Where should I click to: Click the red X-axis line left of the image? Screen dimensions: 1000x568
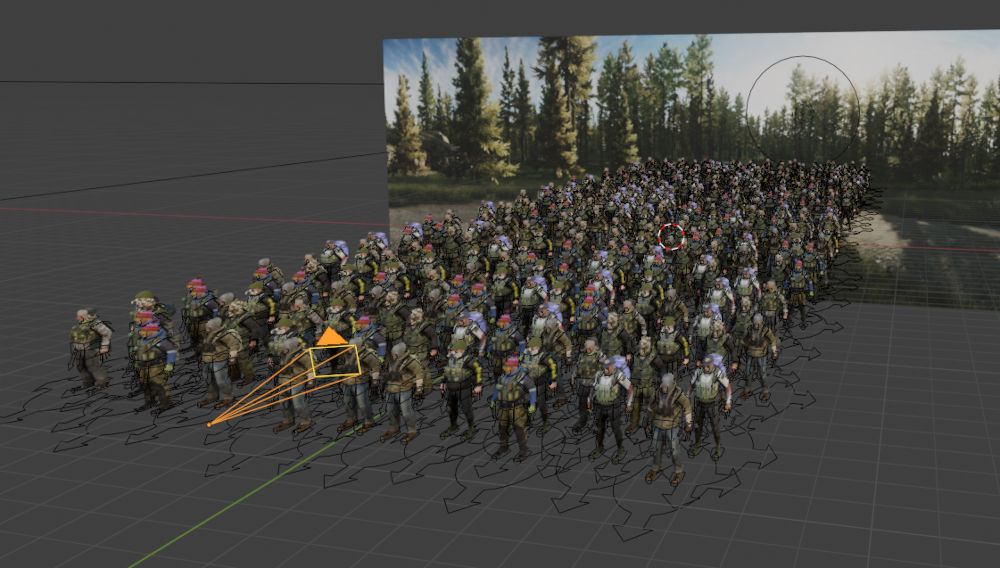coord(200,216)
